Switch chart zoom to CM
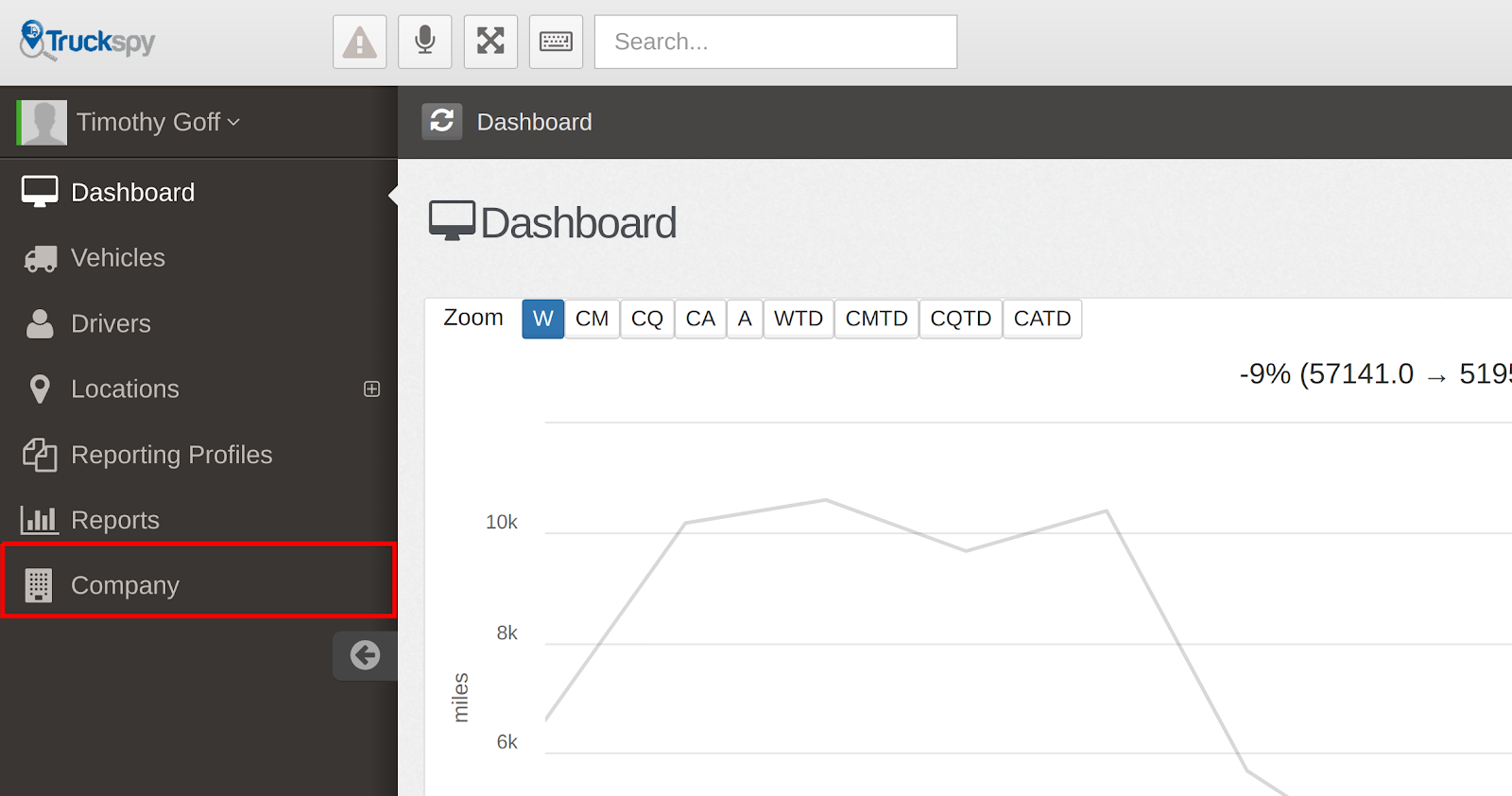The width and height of the screenshot is (1512, 796). click(592, 319)
